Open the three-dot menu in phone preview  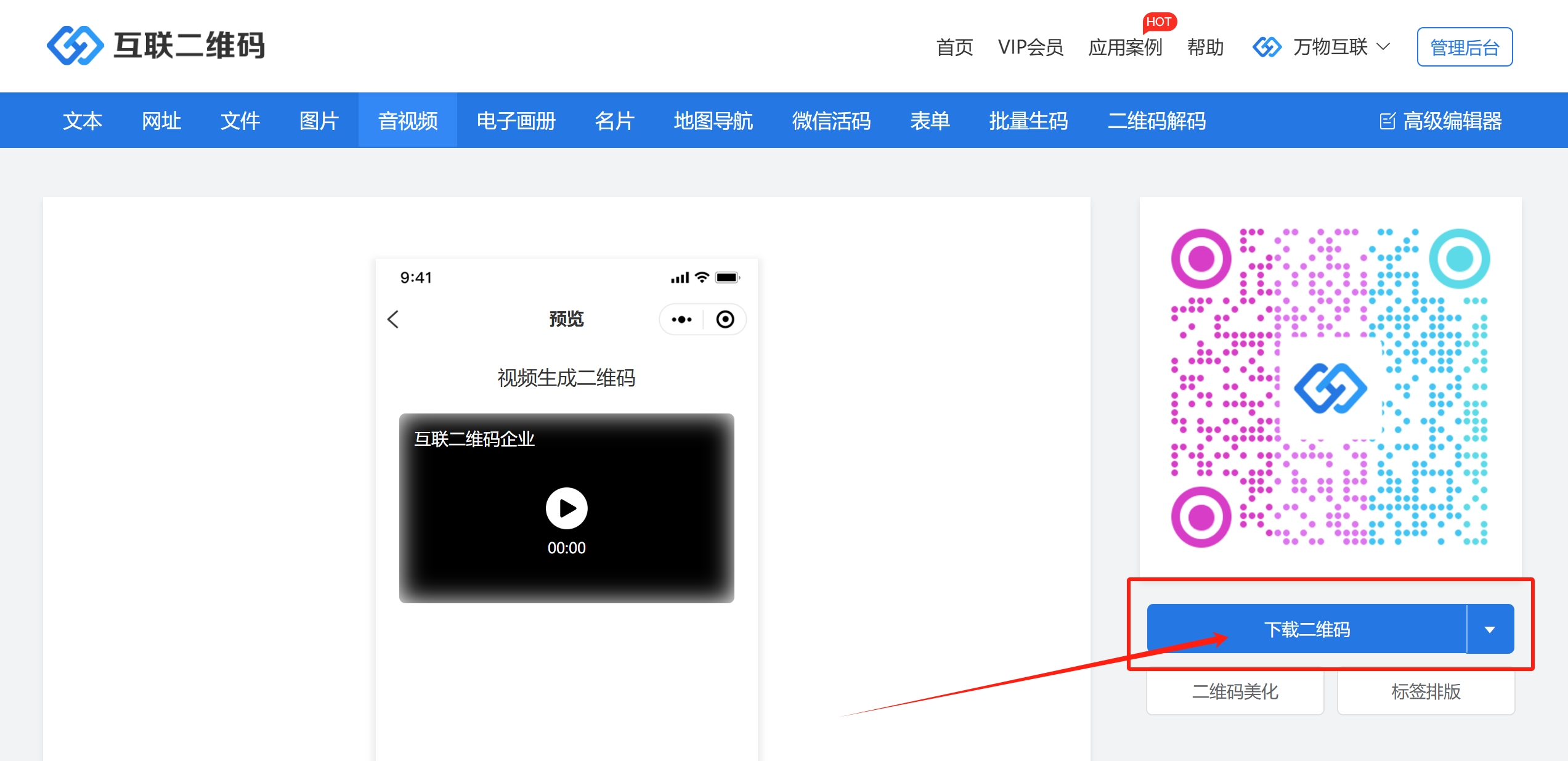click(681, 319)
